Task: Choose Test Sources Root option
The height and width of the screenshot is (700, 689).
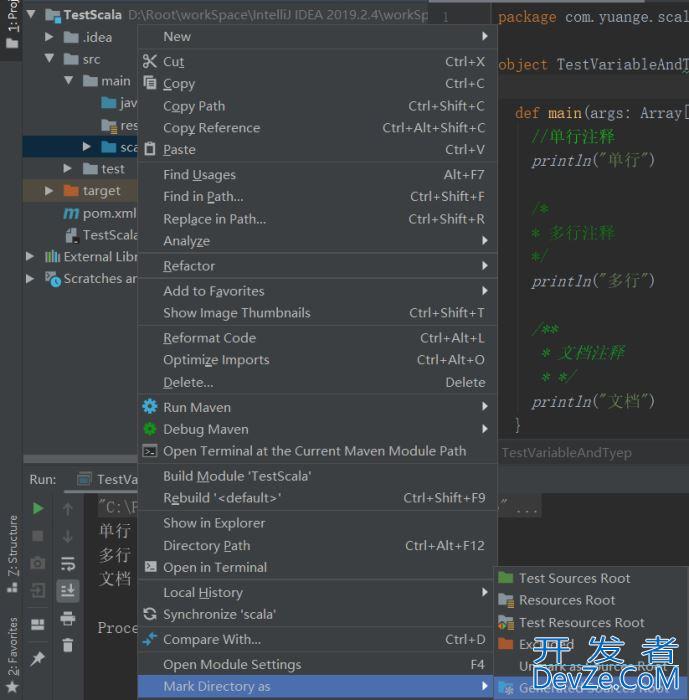Action: coord(591,578)
